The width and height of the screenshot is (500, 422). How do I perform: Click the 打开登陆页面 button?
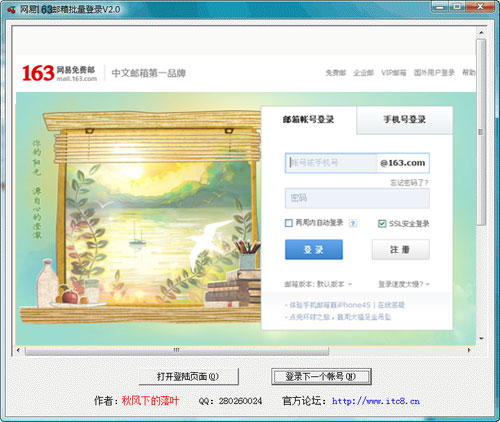point(188,377)
